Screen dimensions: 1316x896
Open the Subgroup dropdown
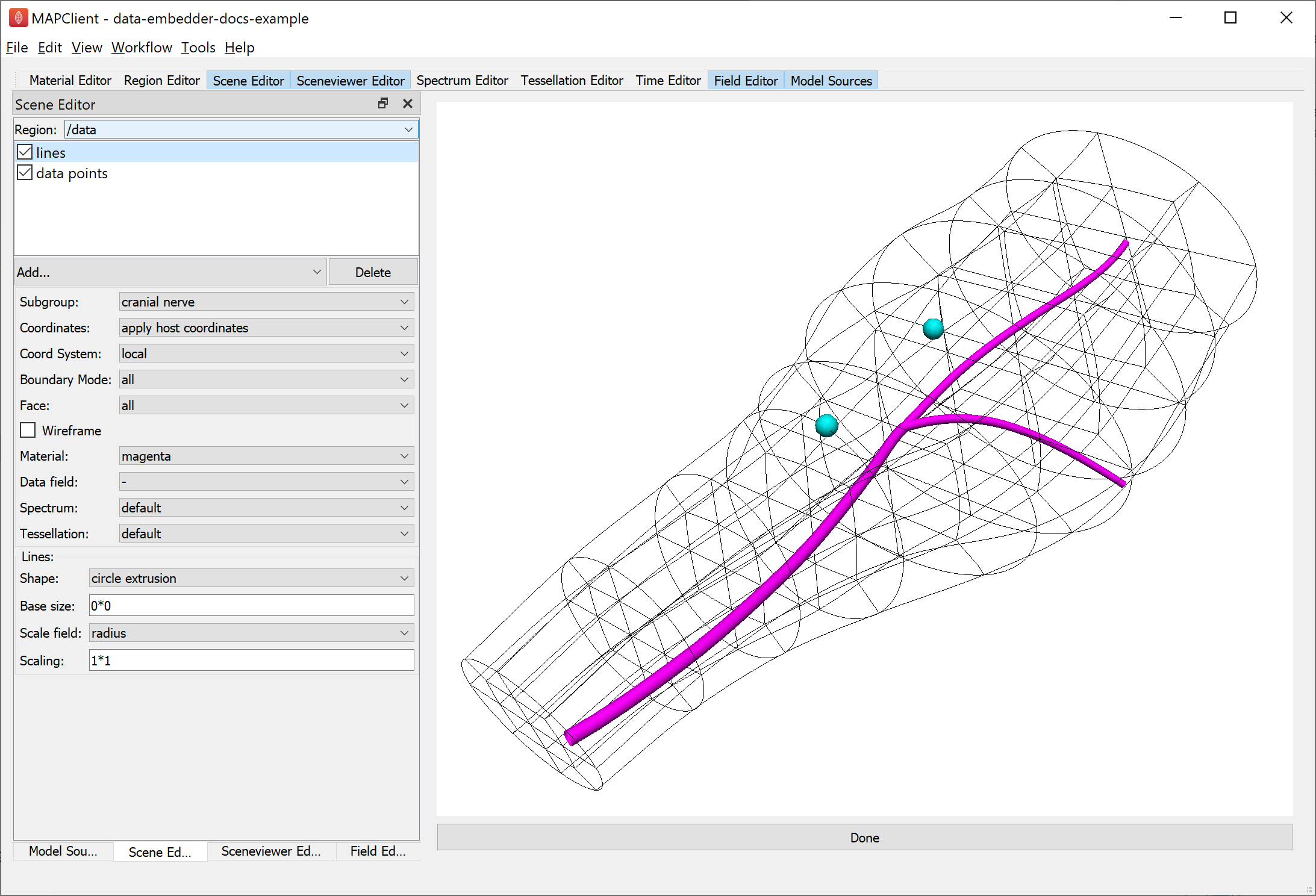[x=266, y=302]
